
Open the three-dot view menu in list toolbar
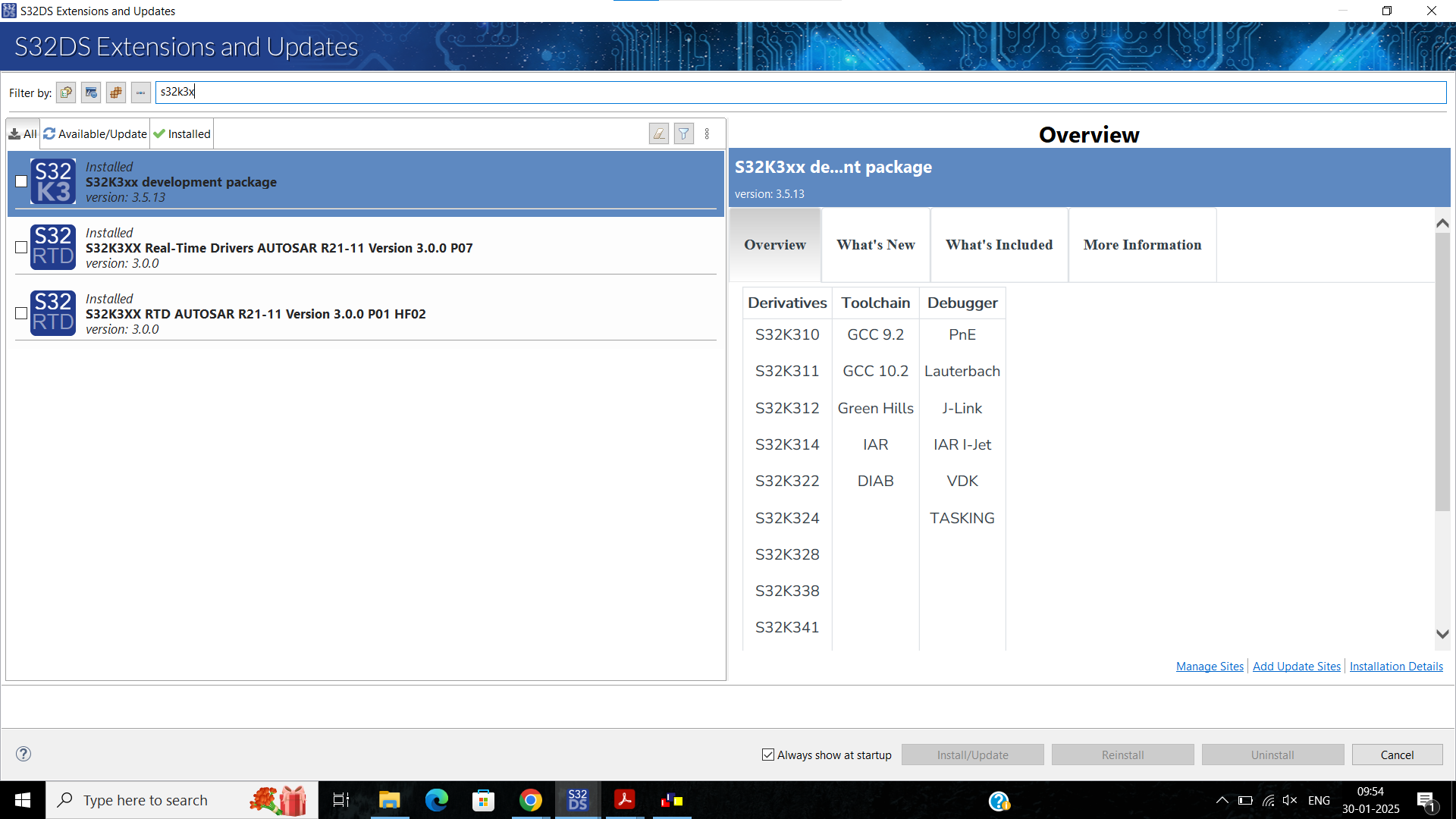707,133
